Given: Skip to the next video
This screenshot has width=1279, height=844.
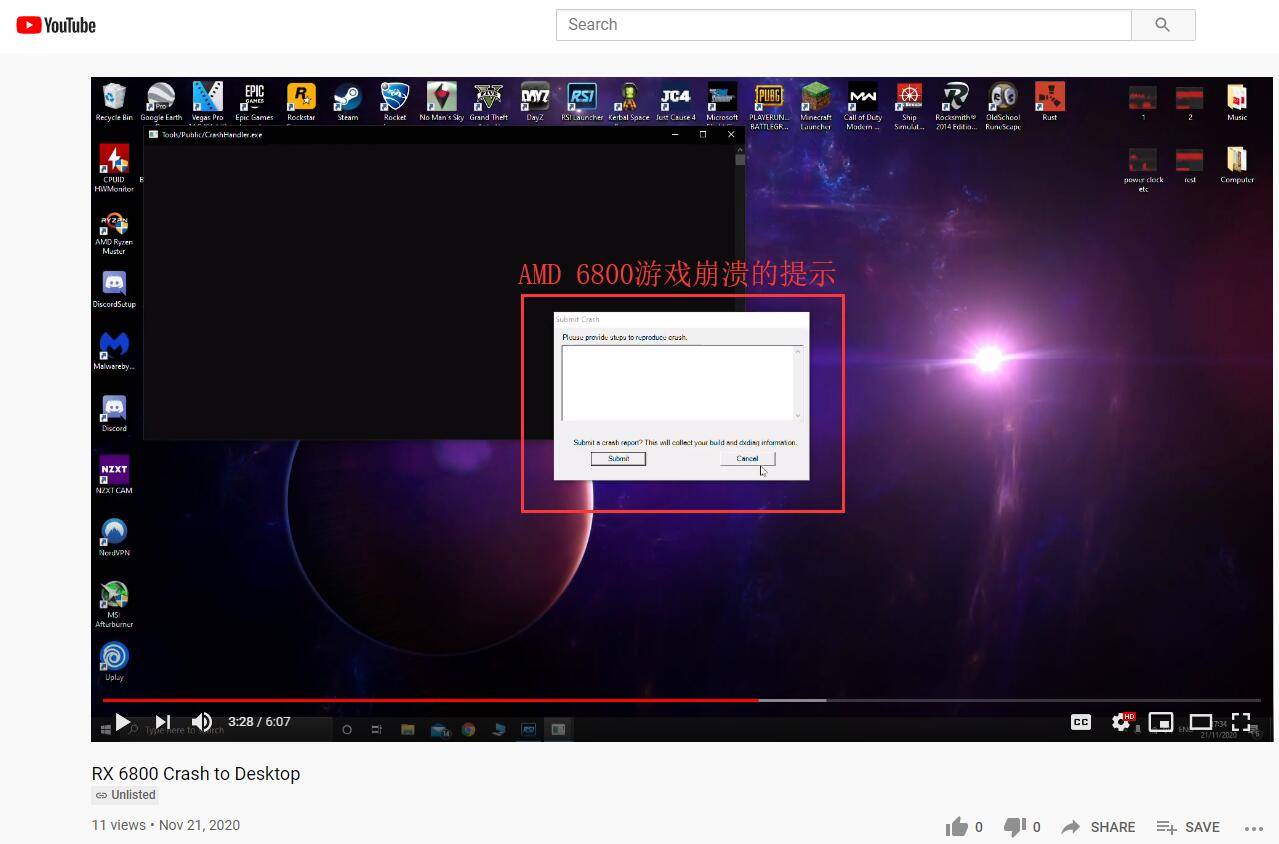Looking at the screenshot, I should pyautogui.click(x=162, y=722).
